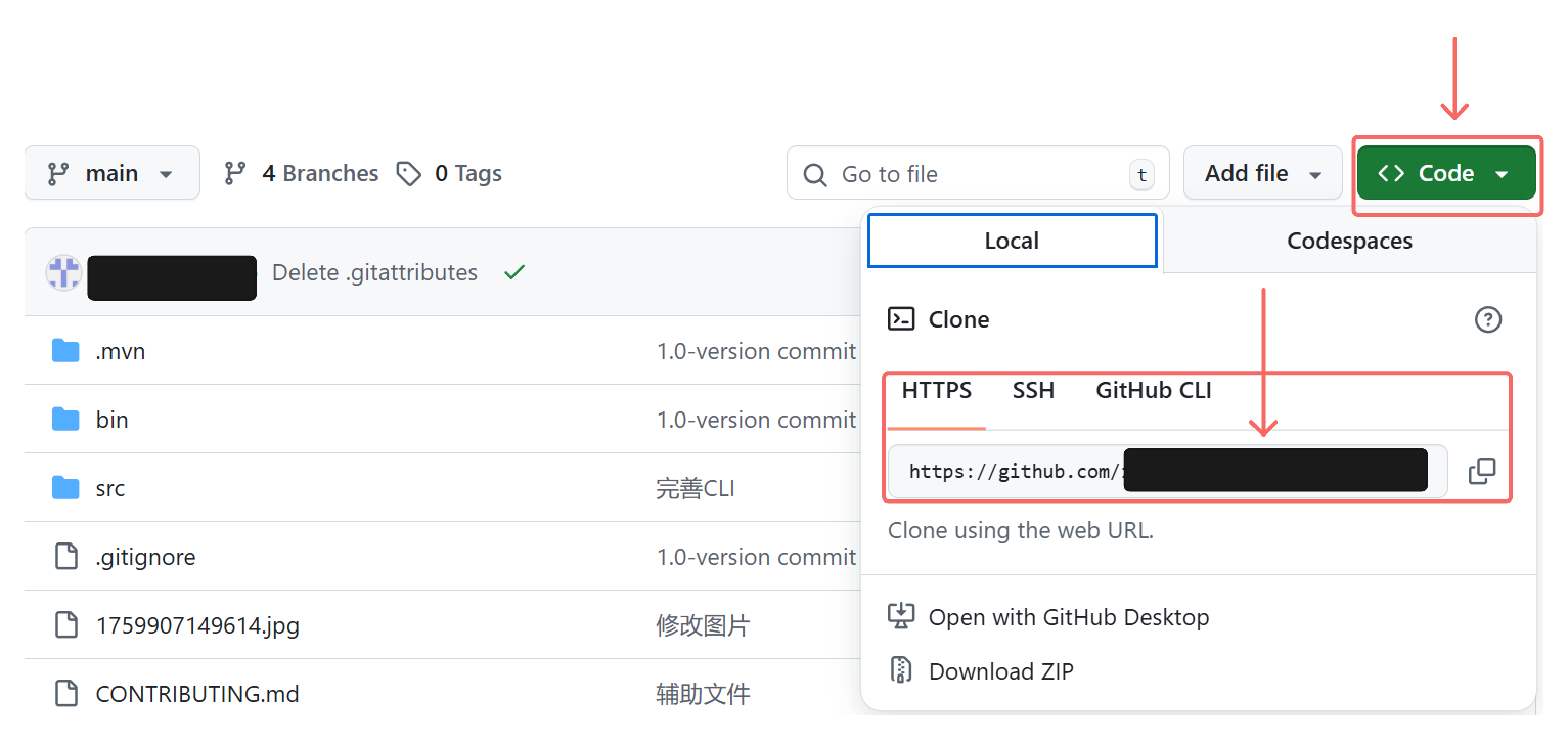Select the GitHub CLI tab
Image resolution: width=1568 pixels, height=740 pixels.
coord(1152,390)
